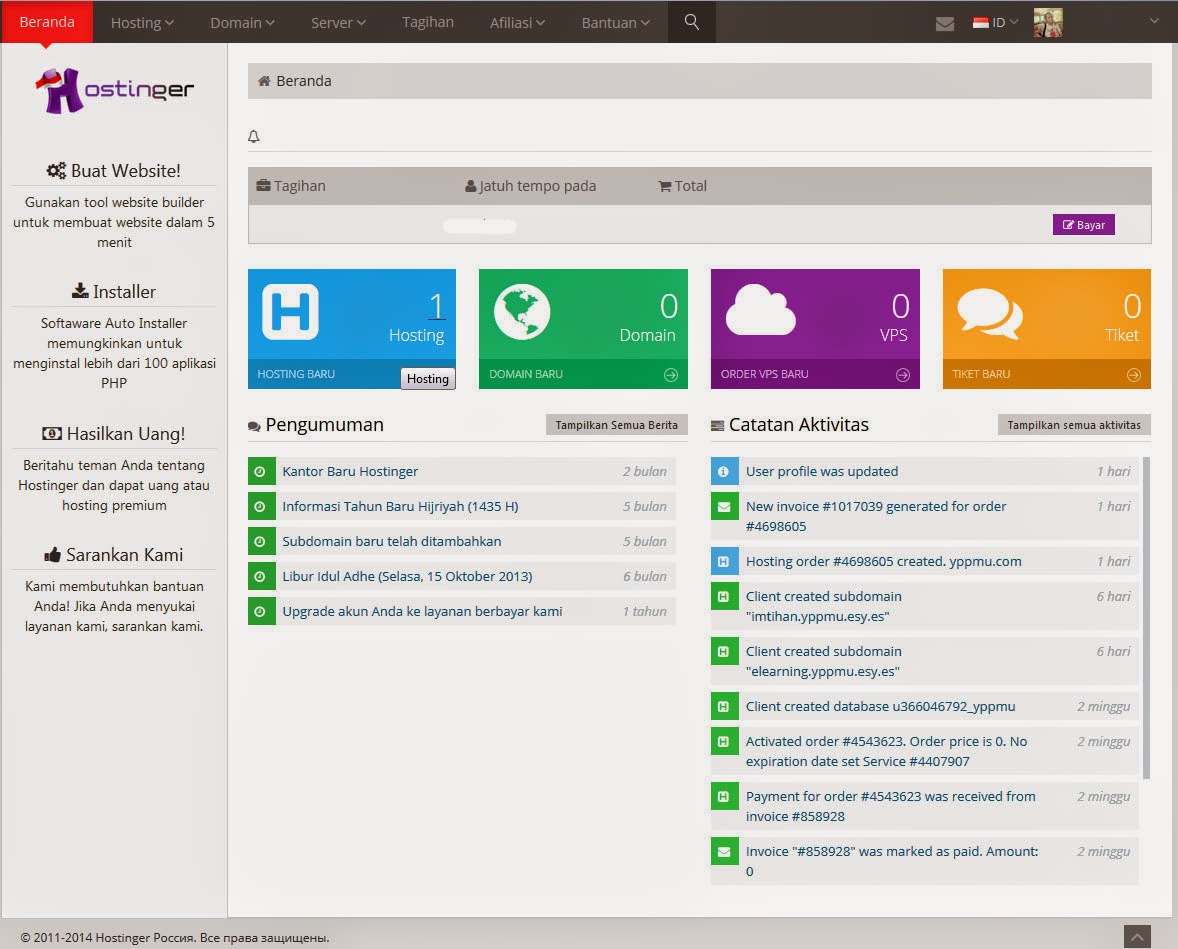1178x949 pixels.
Task: Click the purple VPS cloud icon
Action: pyautogui.click(x=760, y=310)
